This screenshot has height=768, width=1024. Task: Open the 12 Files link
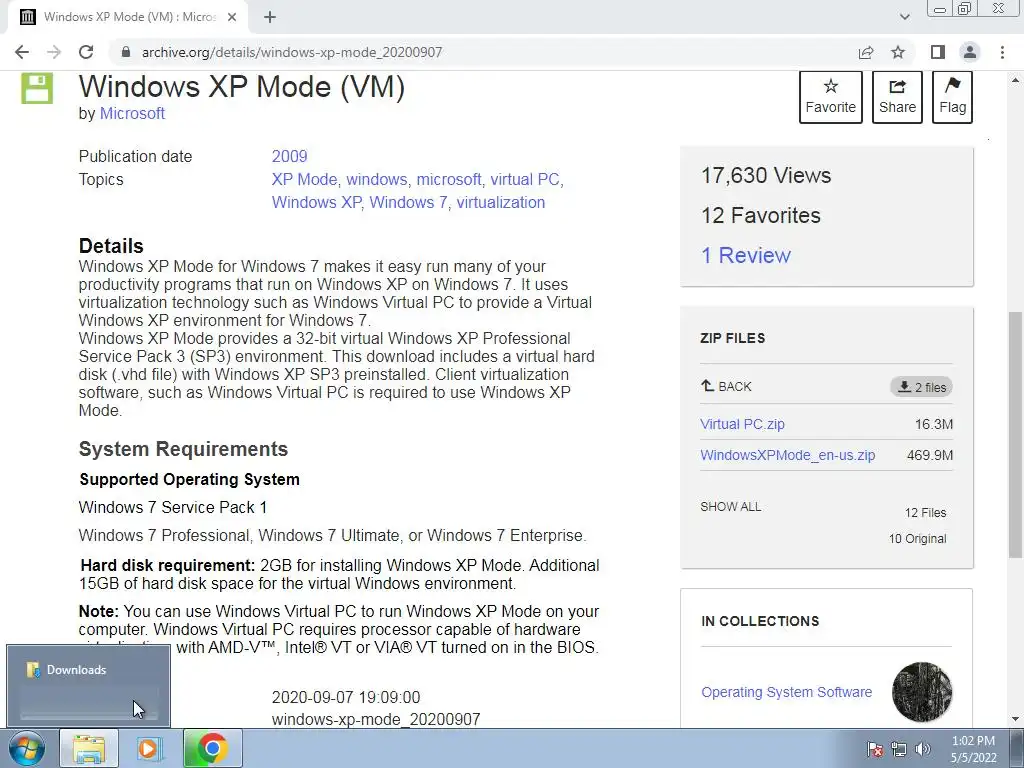point(925,513)
